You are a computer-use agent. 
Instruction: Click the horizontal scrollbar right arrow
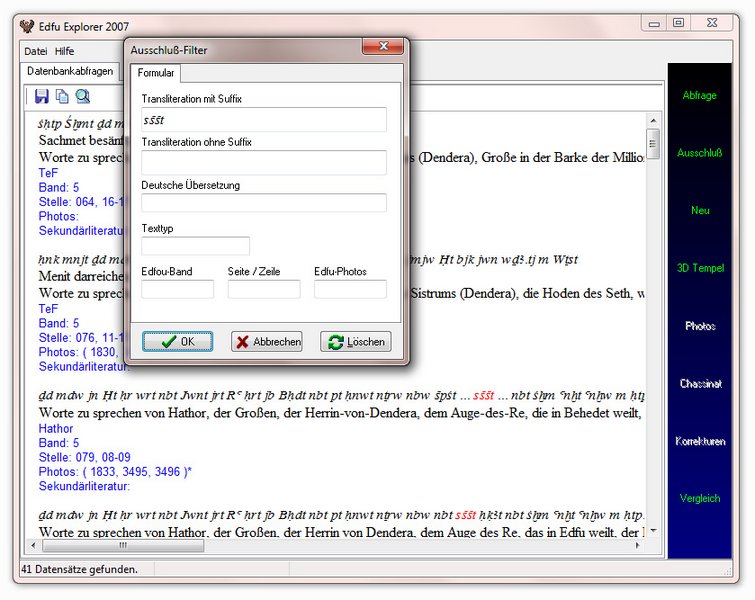coord(637,546)
